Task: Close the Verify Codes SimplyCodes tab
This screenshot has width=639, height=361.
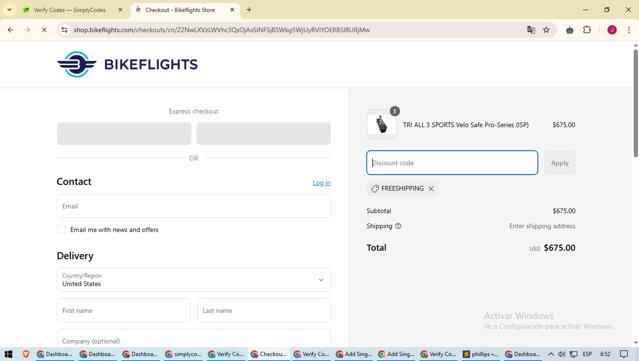Action: tap(120, 10)
